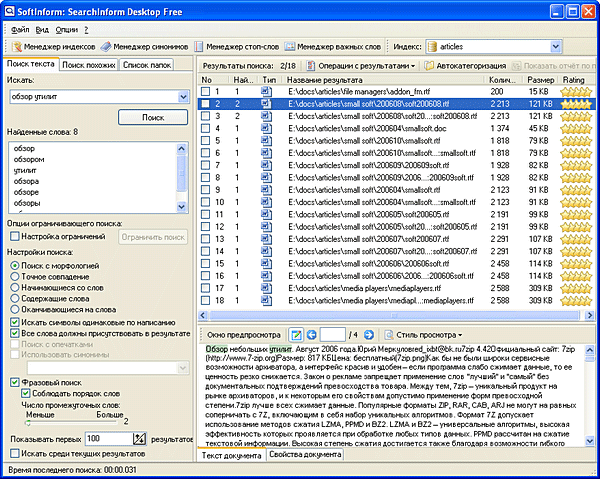600x479 pixels.
Task: Switch to Свойства документа tab
Action: [305, 453]
